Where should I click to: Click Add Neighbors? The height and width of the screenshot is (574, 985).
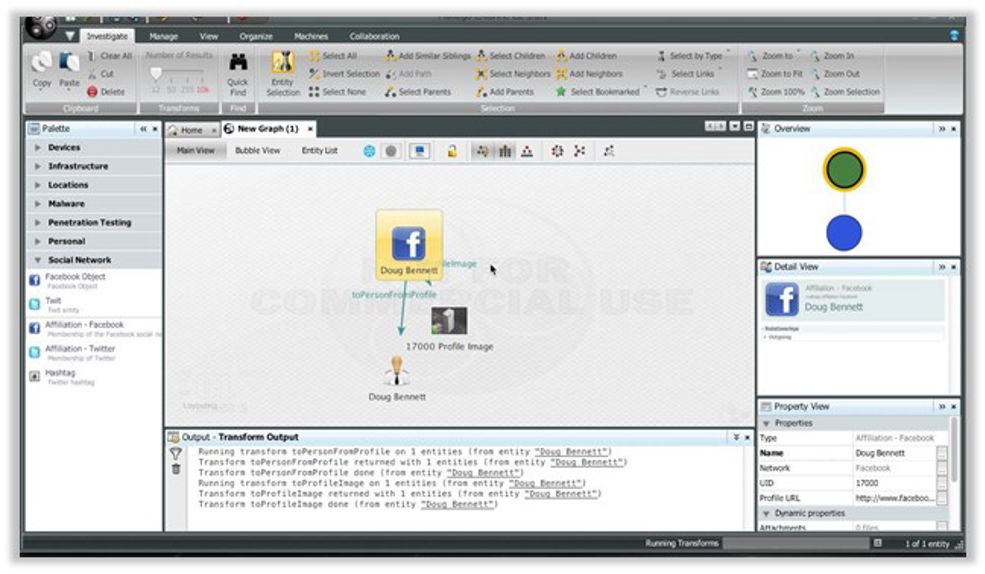tap(589, 73)
